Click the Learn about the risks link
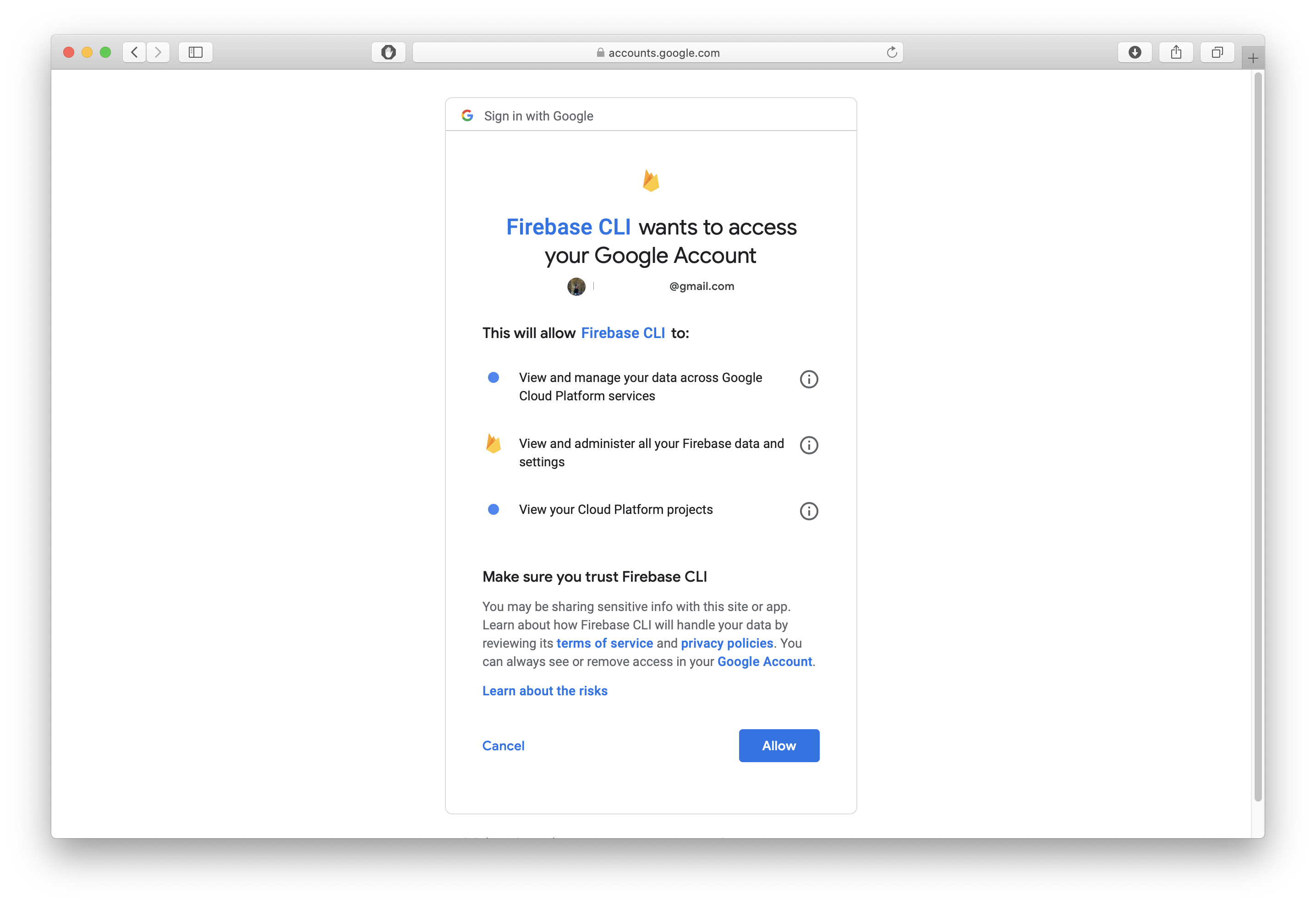 coord(544,691)
